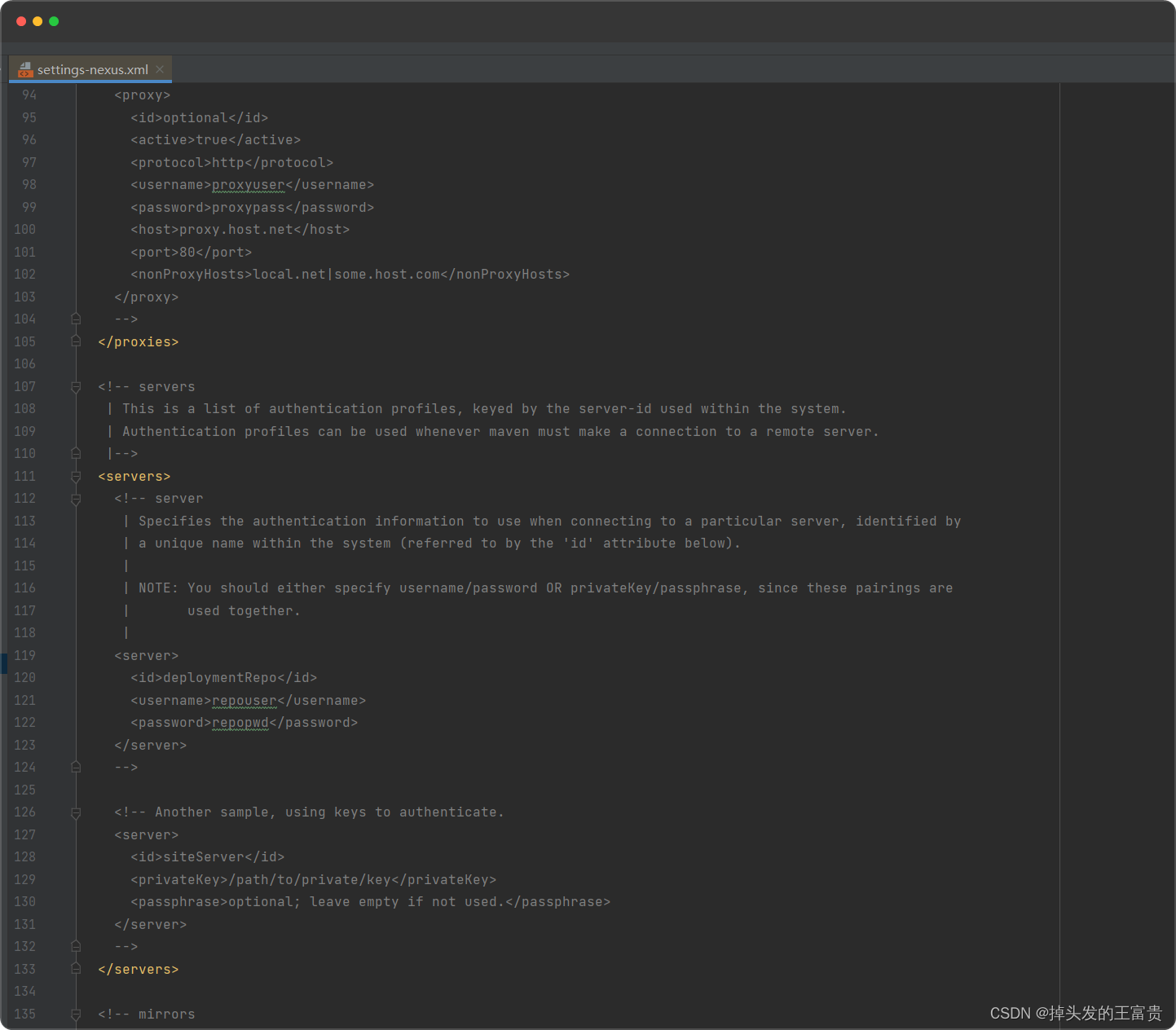
Task: Click 'siteServer' id value
Action: tap(204, 857)
